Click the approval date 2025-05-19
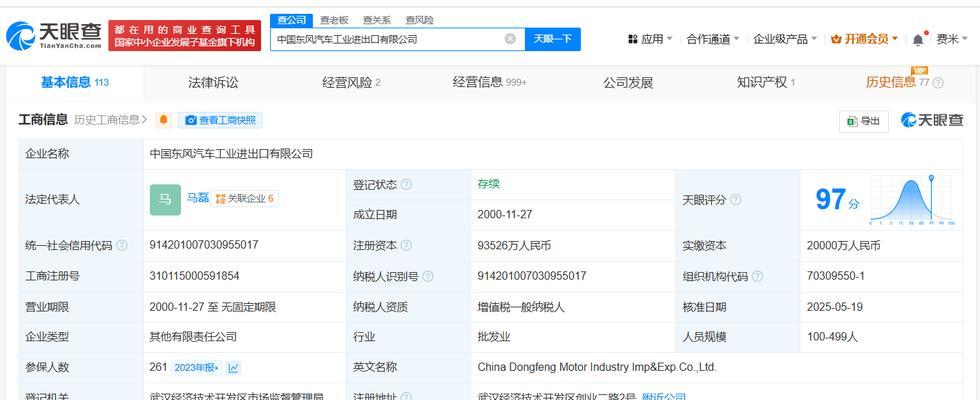The width and height of the screenshot is (980, 400). coord(834,307)
